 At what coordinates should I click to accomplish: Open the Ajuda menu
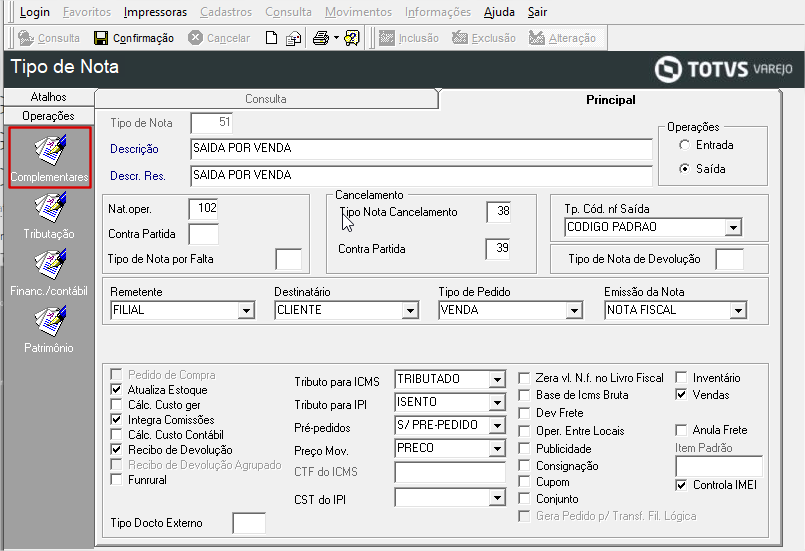pyautogui.click(x=499, y=12)
